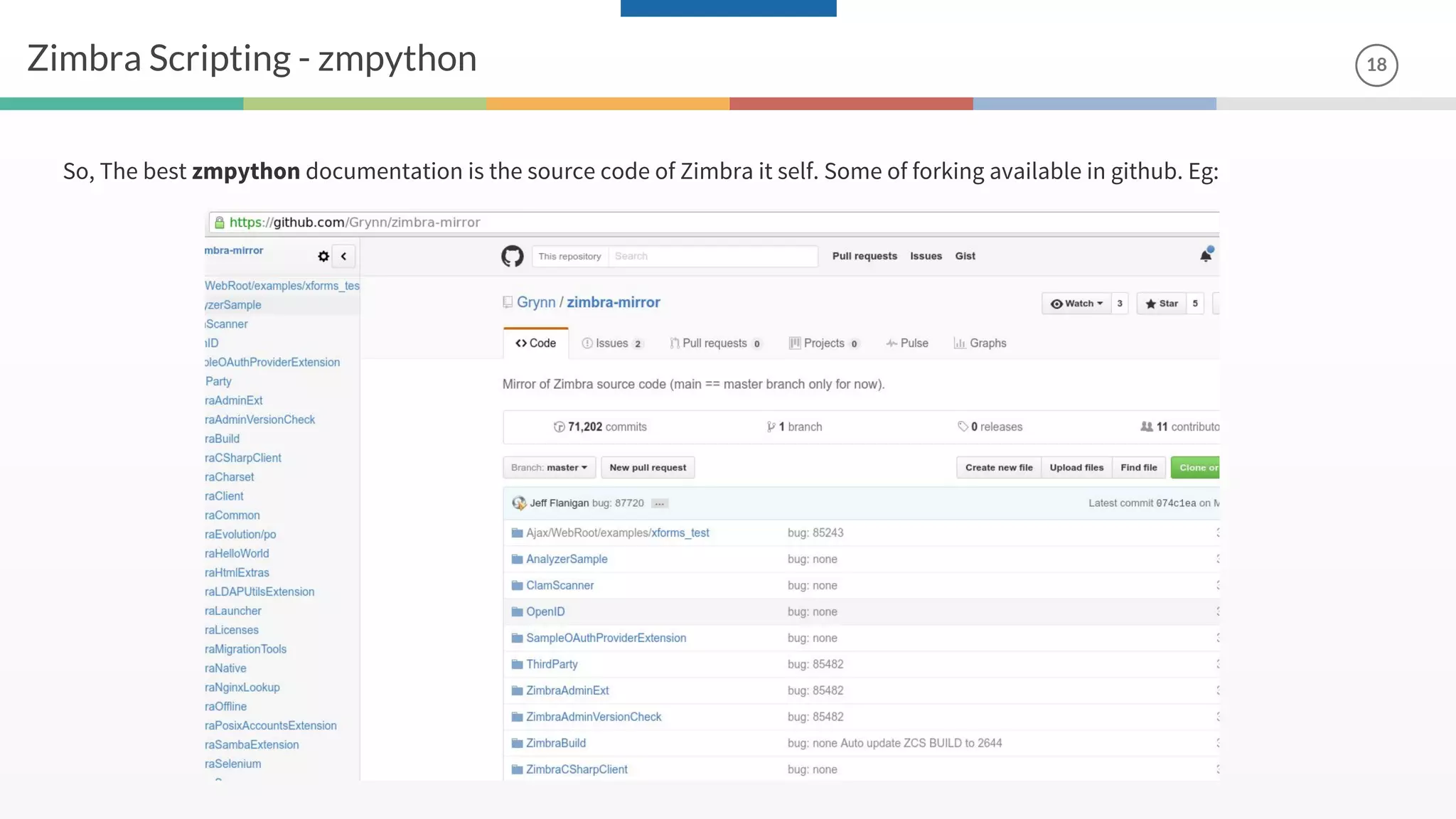The width and height of the screenshot is (1456, 819).
Task: Click folder icon beside ZimbraAdminExt
Action: (x=517, y=691)
